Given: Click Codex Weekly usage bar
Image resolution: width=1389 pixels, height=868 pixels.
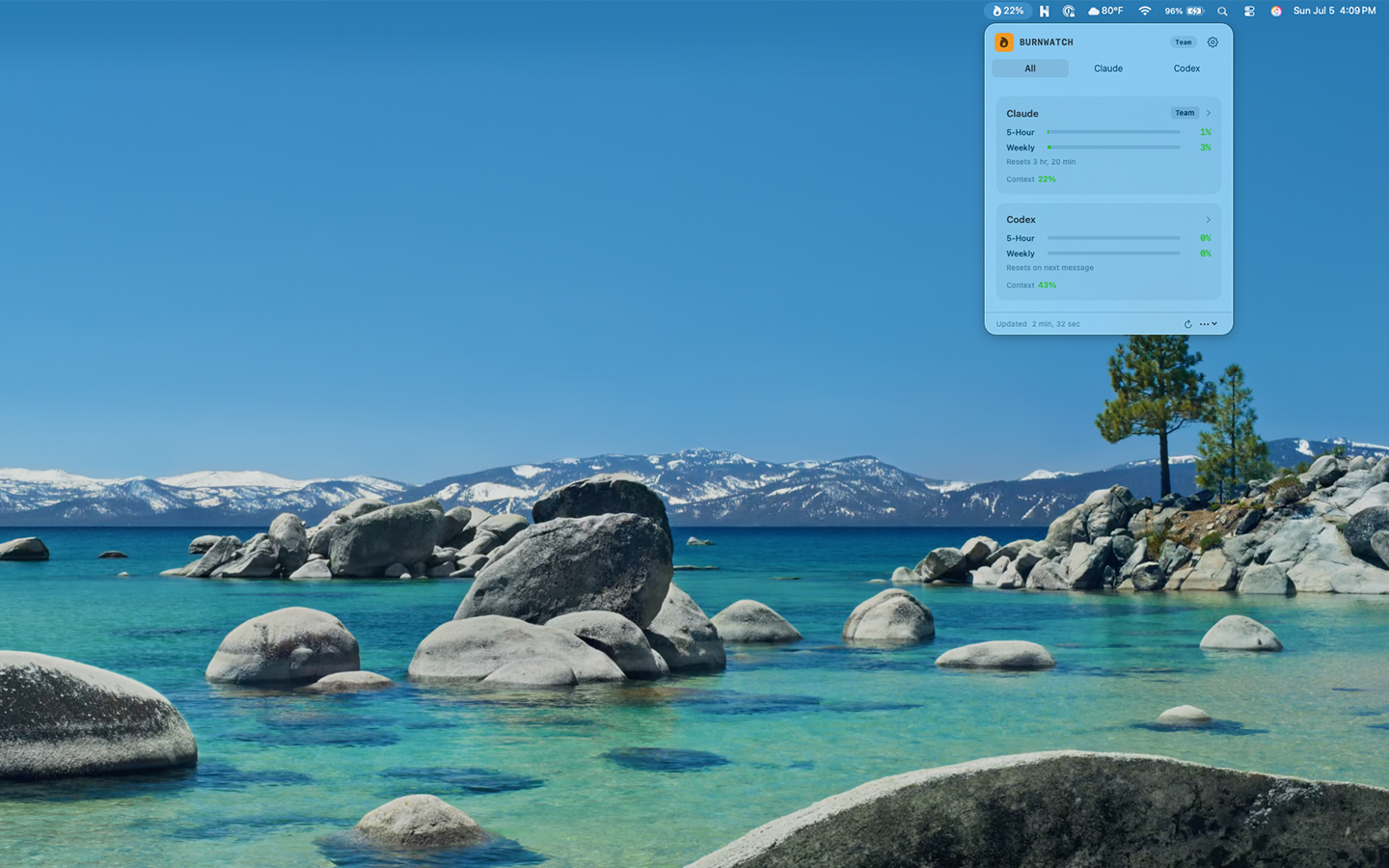Looking at the screenshot, I should 1113,254.
